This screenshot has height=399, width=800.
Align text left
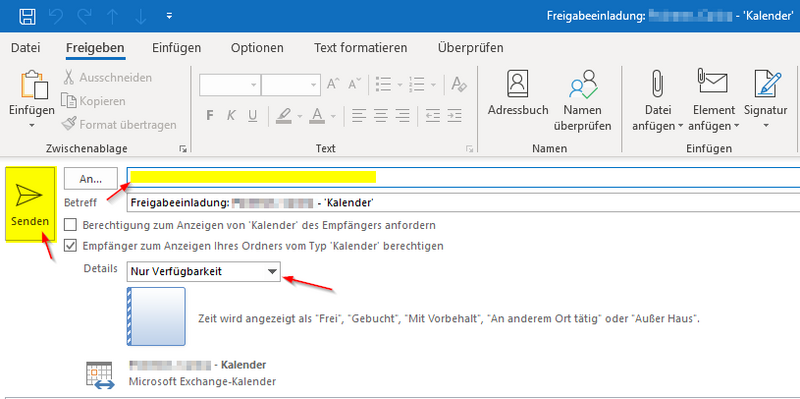point(359,116)
